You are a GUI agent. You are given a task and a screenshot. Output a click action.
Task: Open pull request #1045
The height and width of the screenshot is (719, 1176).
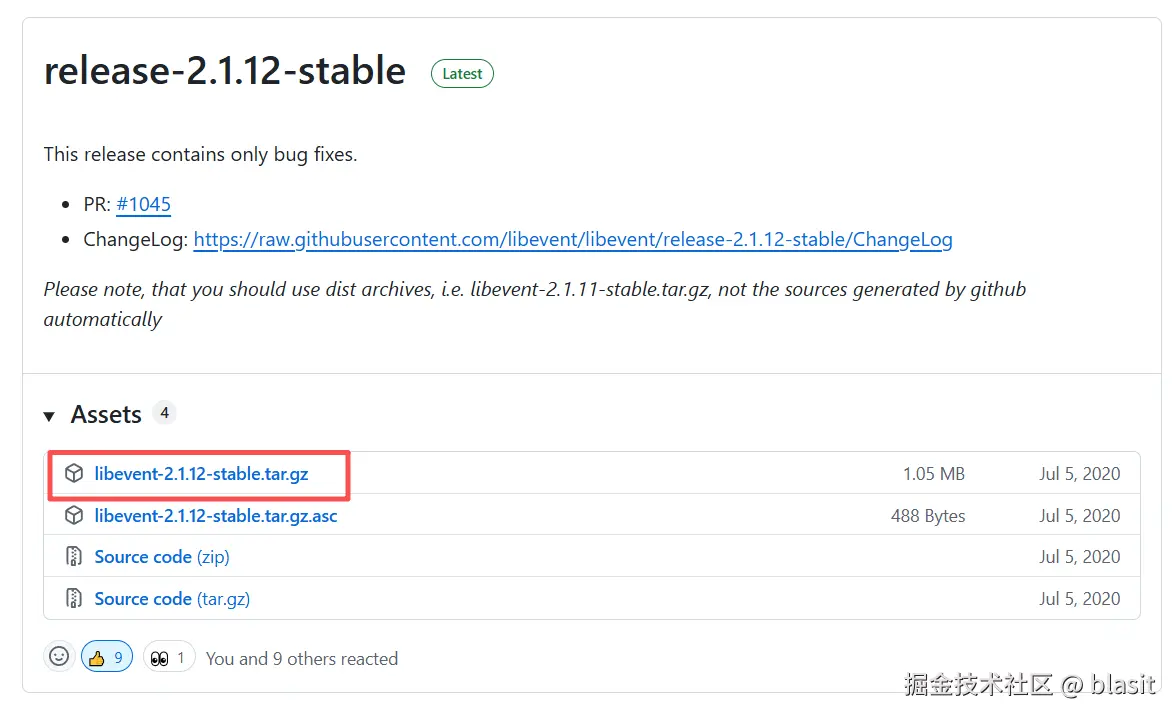[143, 204]
